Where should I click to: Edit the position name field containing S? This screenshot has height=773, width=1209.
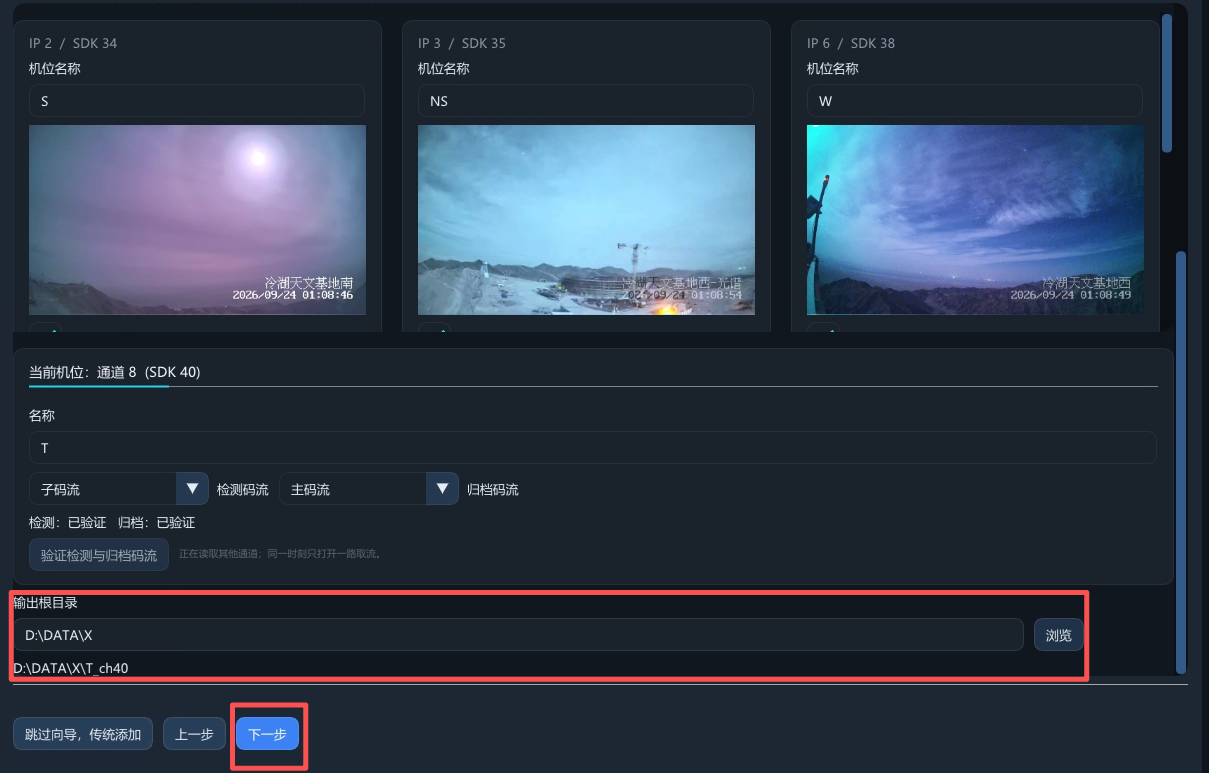pyautogui.click(x=197, y=101)
